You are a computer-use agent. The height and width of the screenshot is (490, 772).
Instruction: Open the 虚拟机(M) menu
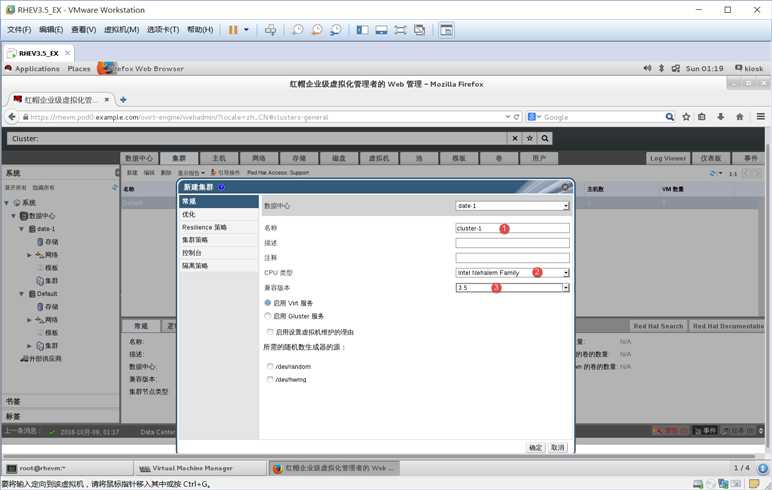(x=122, y=30)
